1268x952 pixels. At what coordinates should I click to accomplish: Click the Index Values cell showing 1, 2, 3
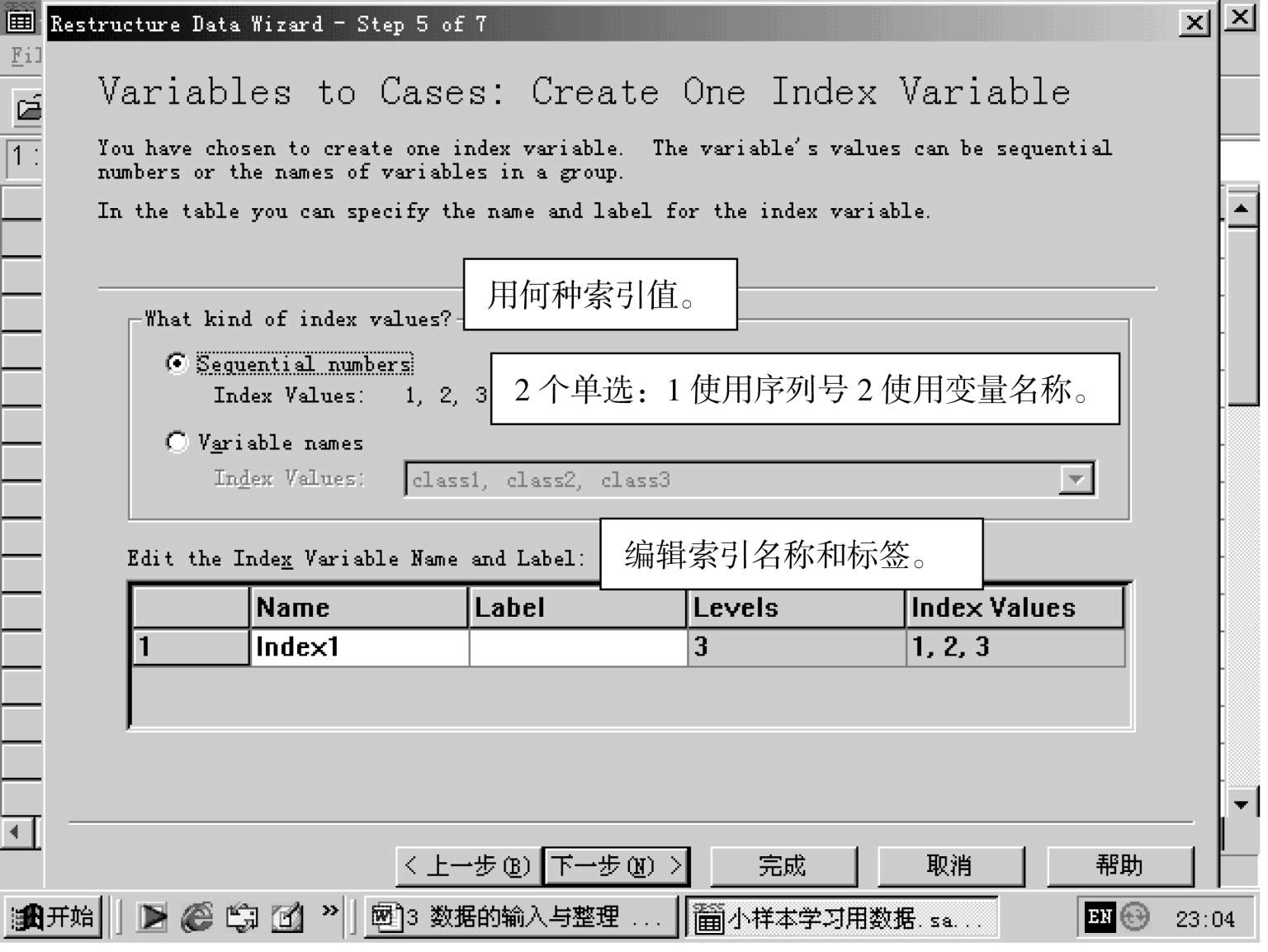point(1015,647)
